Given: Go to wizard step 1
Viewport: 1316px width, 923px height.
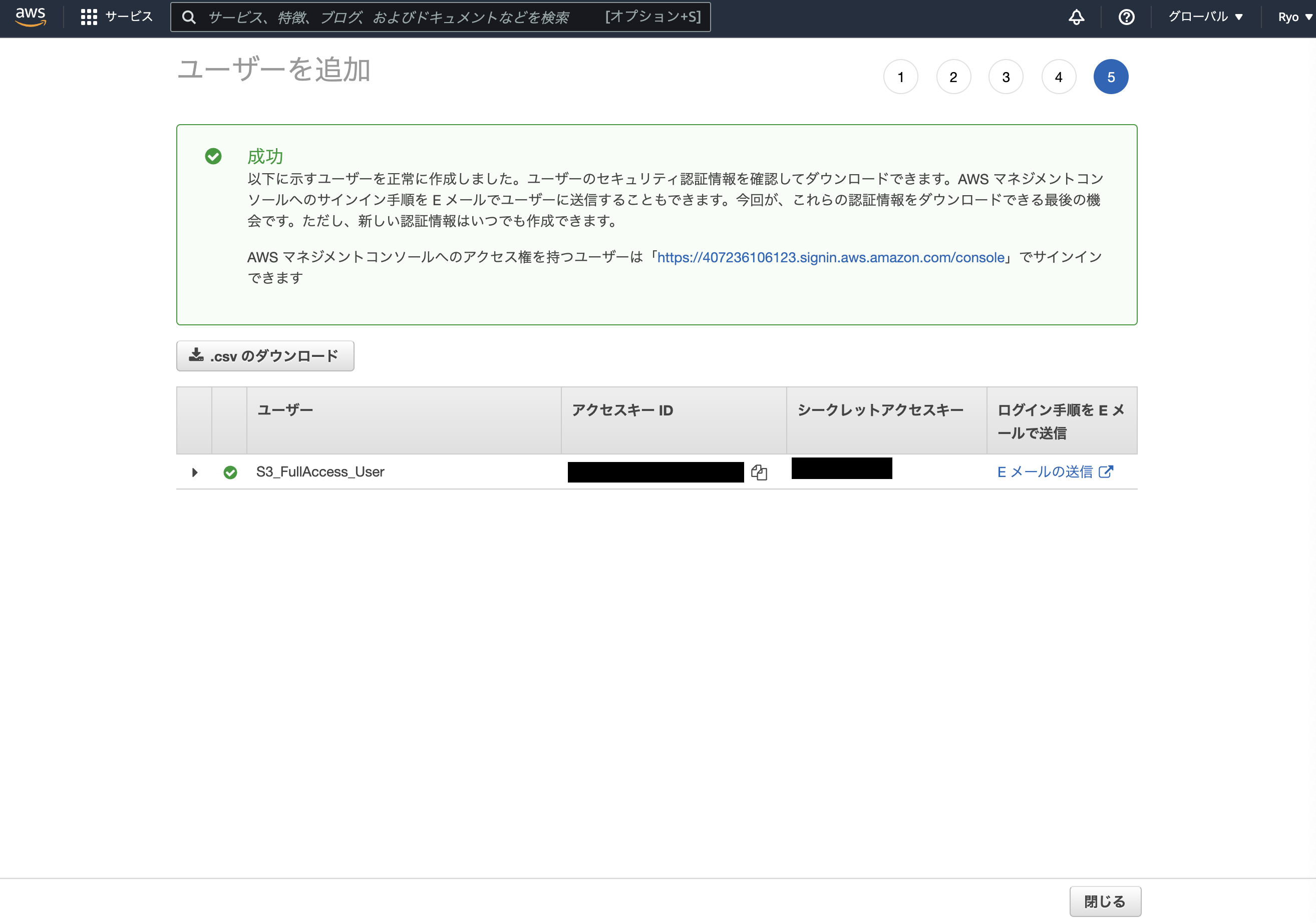Looking at the screenshot, I should pyautogui.click(x=900, y=77).
